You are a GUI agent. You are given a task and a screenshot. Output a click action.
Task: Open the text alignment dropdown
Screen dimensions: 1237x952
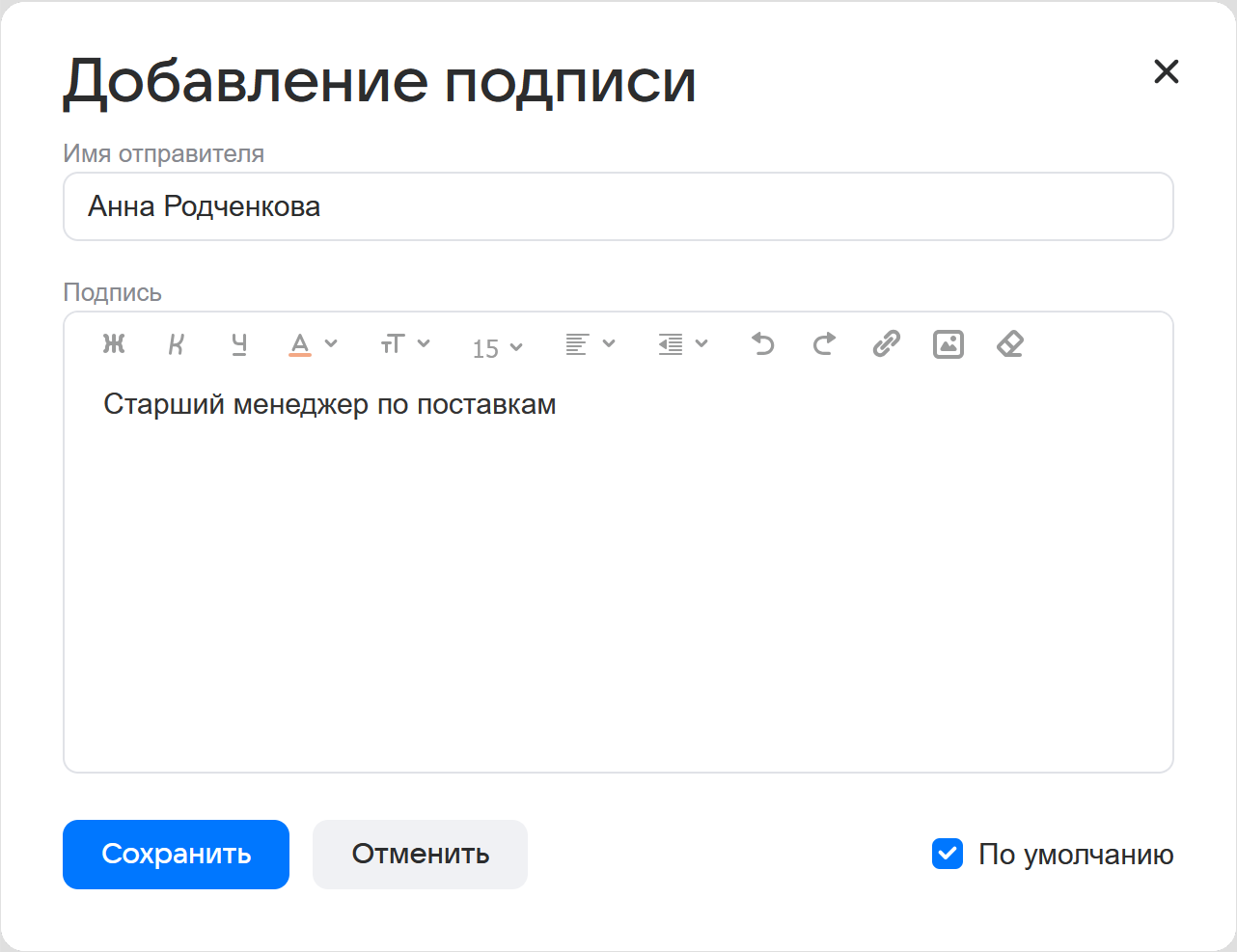click(x=591, y=344)
